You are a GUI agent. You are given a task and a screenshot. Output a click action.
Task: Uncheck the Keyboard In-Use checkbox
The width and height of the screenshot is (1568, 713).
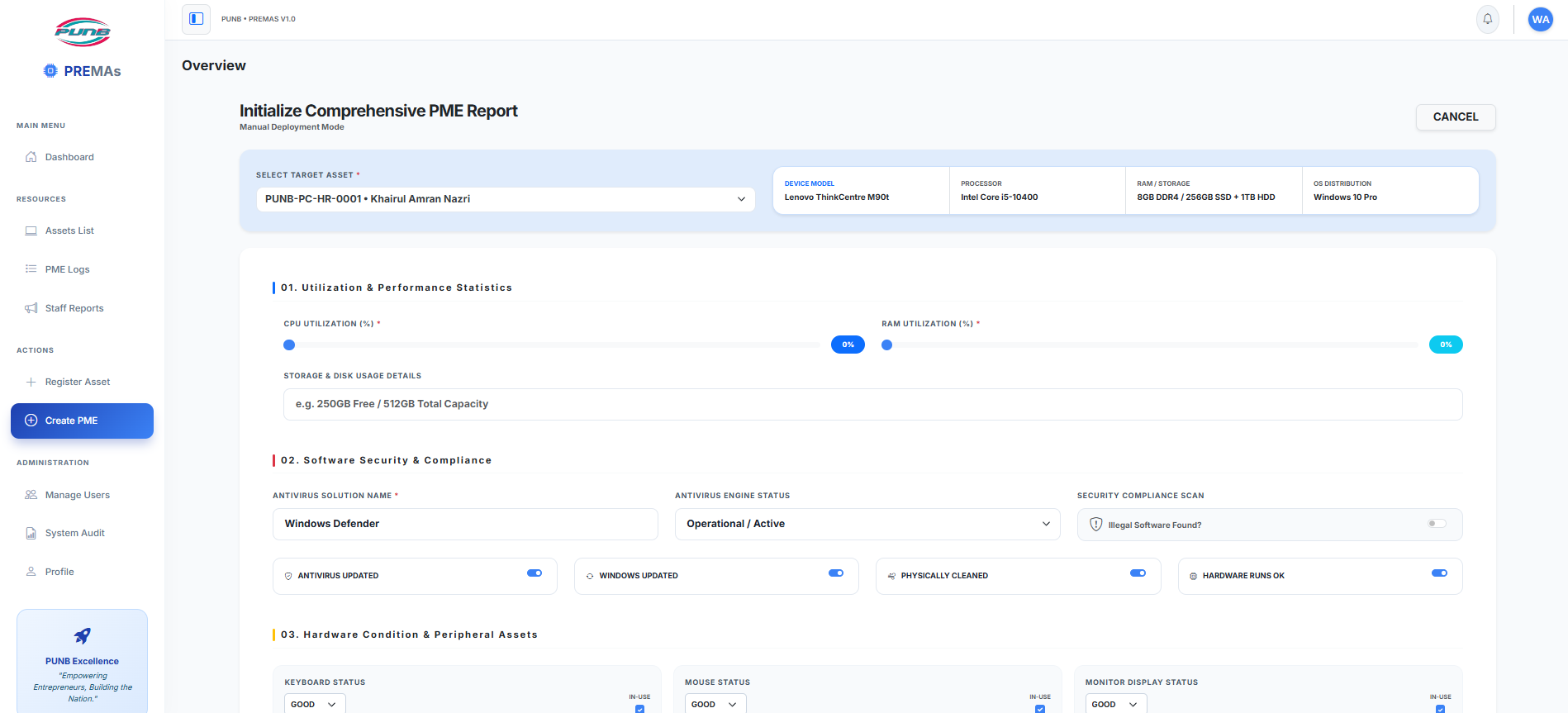[640, 709]
